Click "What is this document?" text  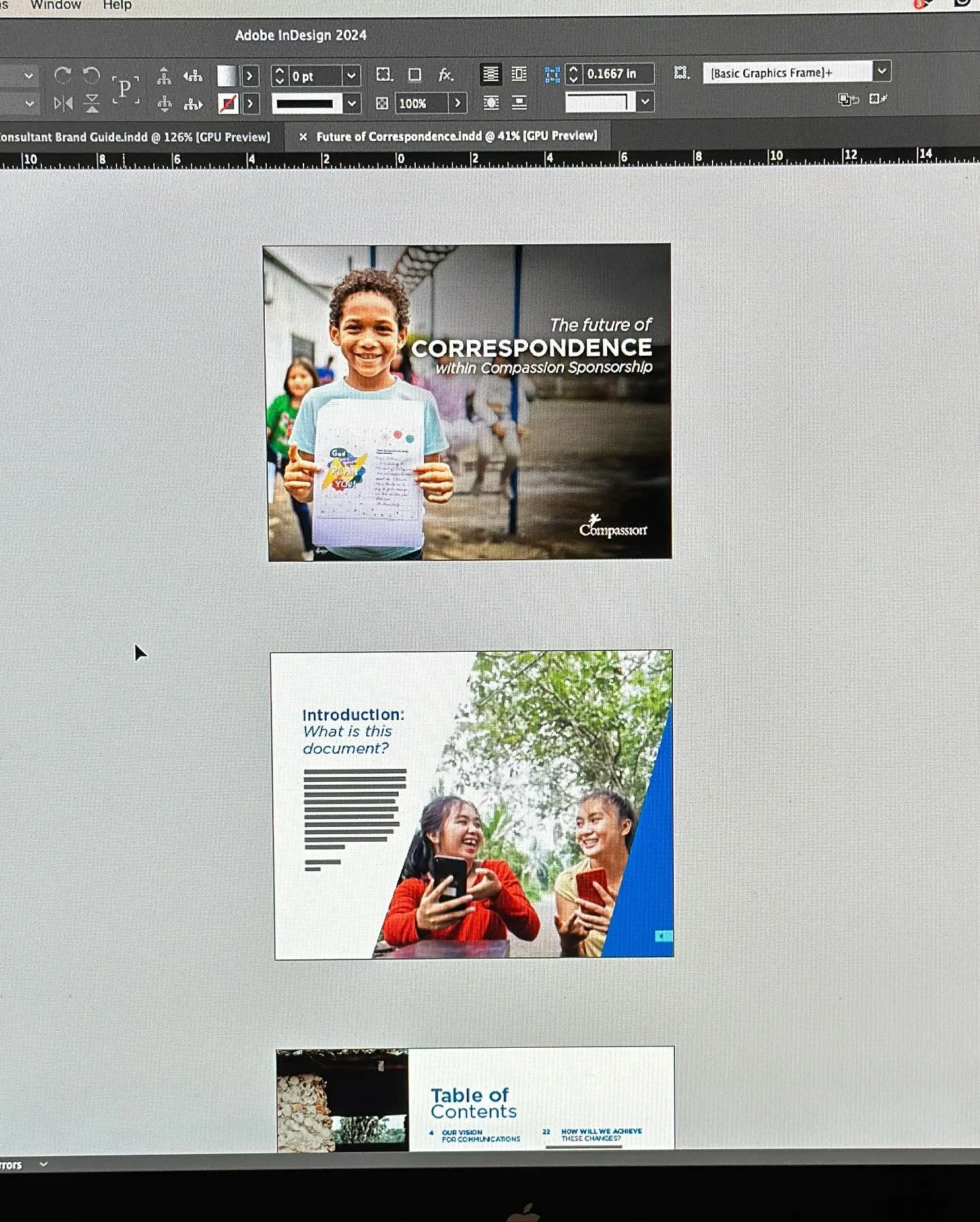(348, 740)
